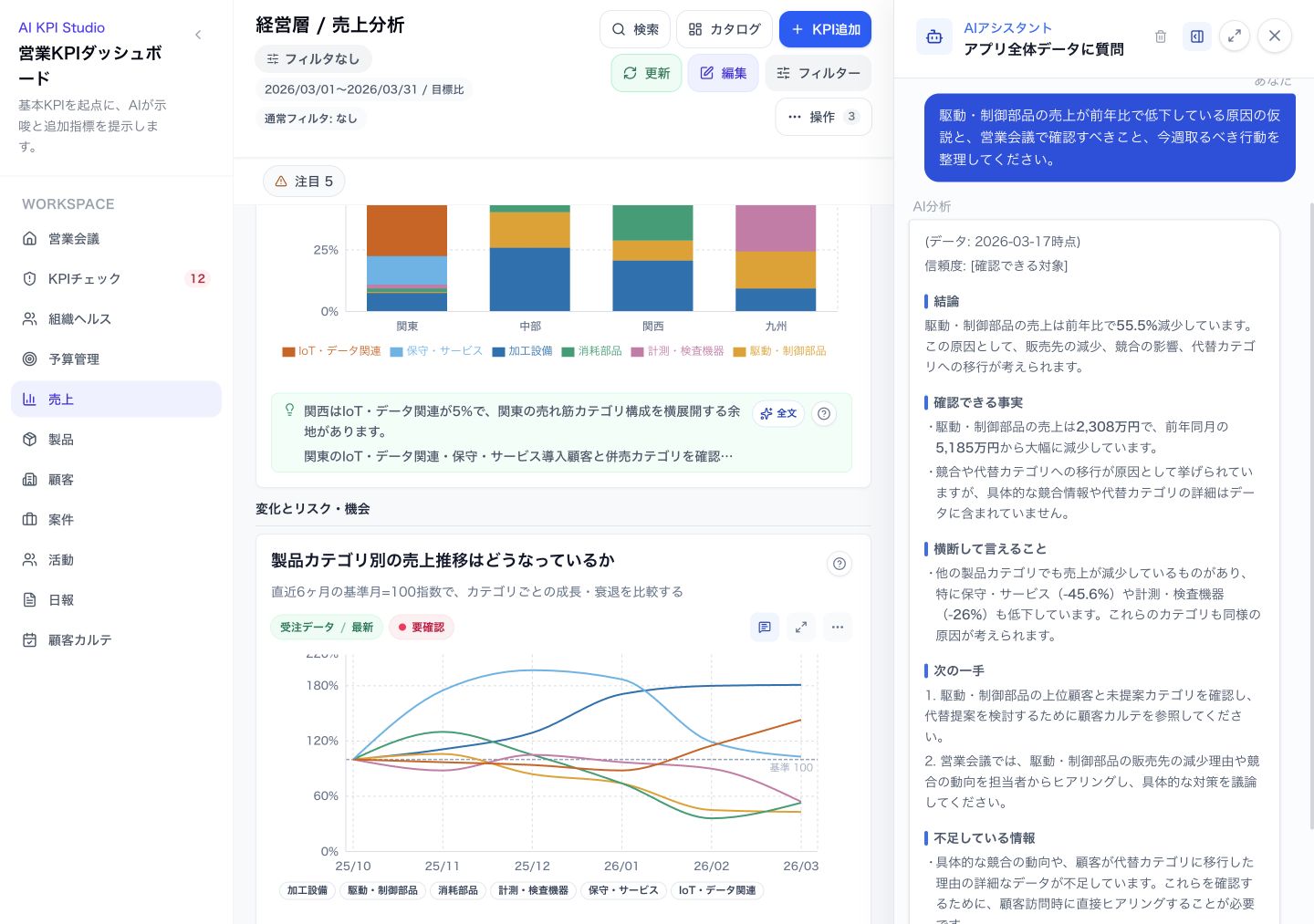Open the 操作 menu with 3 badge
Viewport: 1314px width, 924px height.
pos(824,117)
